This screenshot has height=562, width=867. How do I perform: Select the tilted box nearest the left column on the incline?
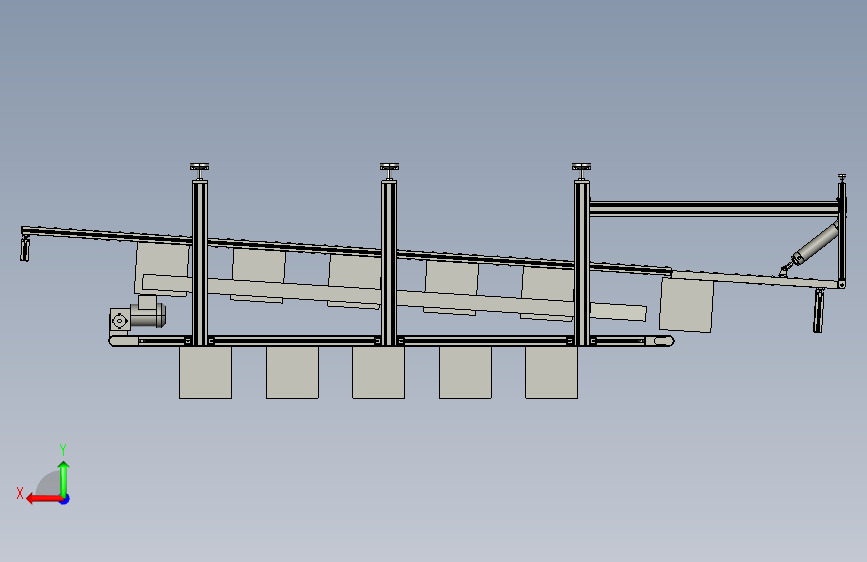(163, 269)
